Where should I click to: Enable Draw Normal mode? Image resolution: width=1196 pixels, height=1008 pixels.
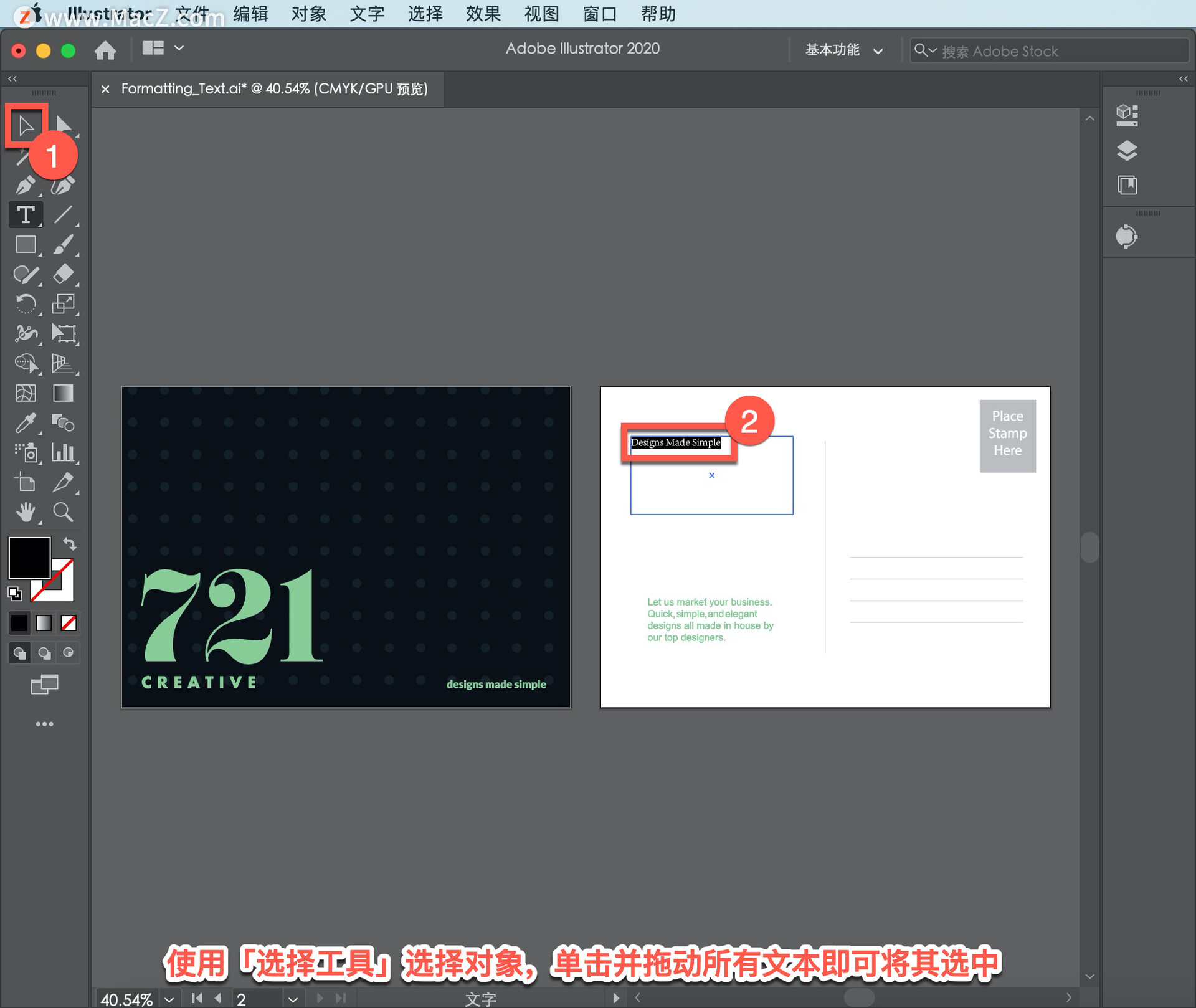[19, 653]
